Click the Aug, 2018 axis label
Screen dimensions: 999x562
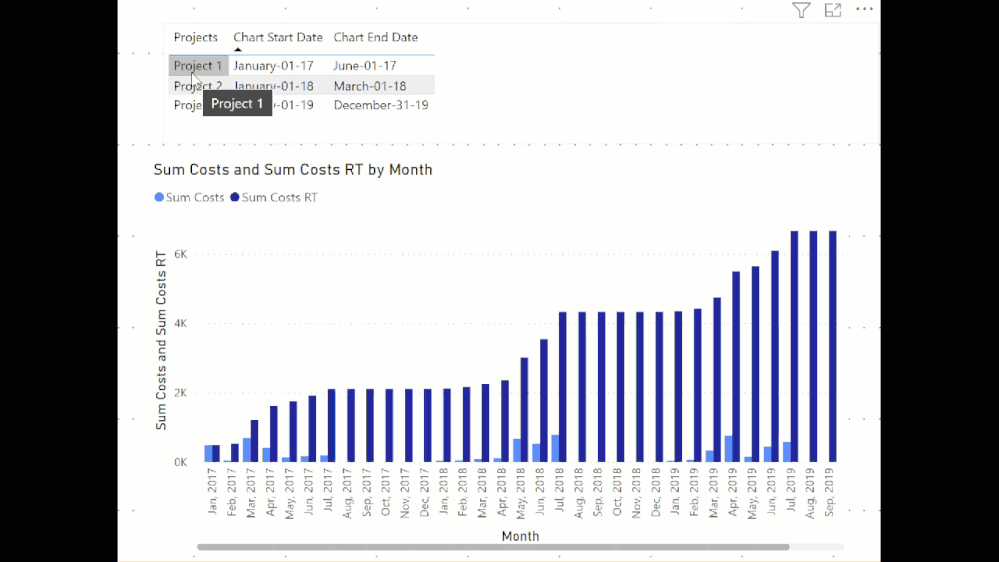coord(579,493)
